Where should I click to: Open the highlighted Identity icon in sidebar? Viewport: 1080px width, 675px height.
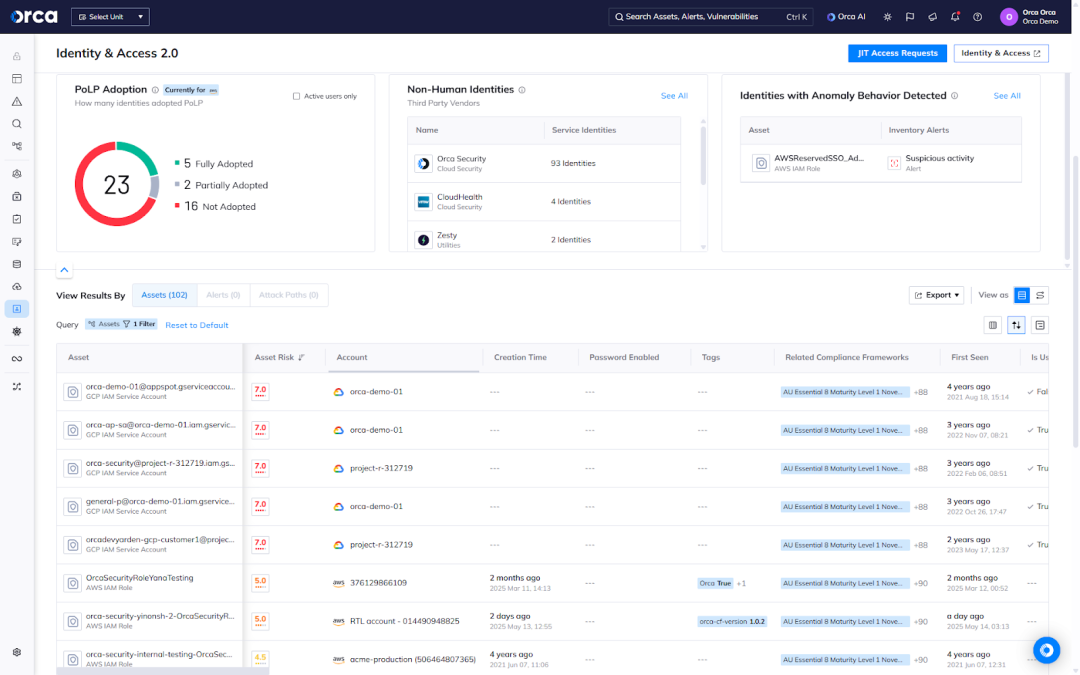click(17, 309)
